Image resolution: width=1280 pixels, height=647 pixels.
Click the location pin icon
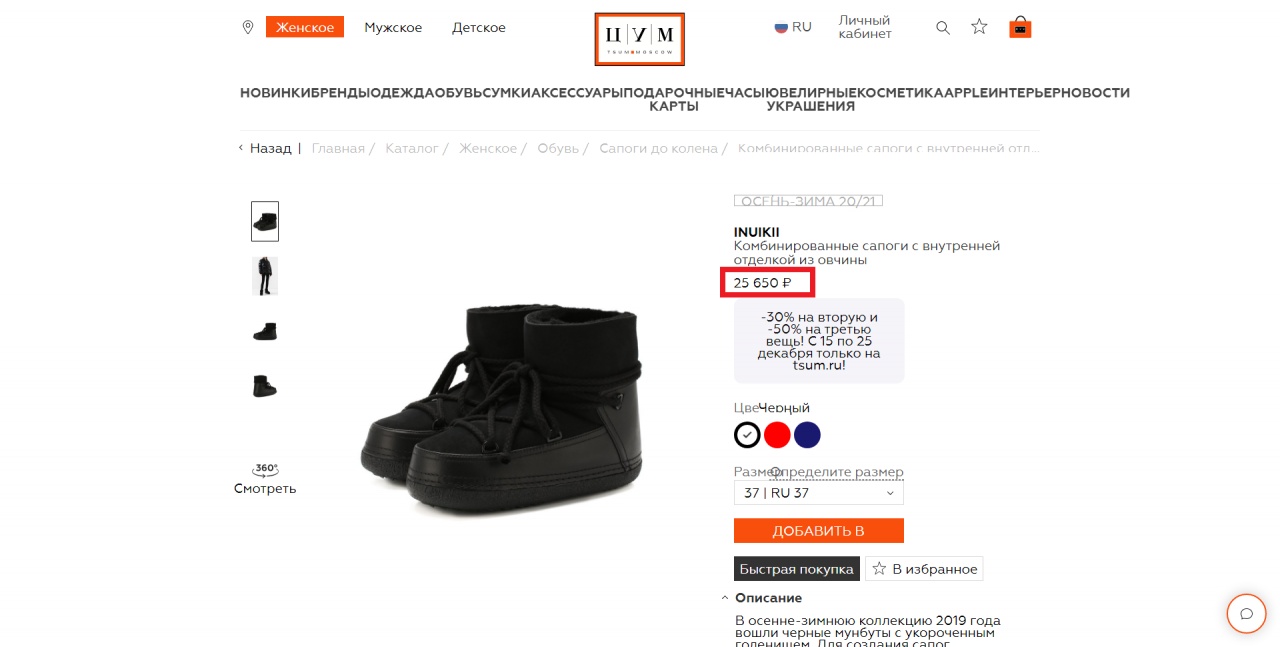pos(248,27)
